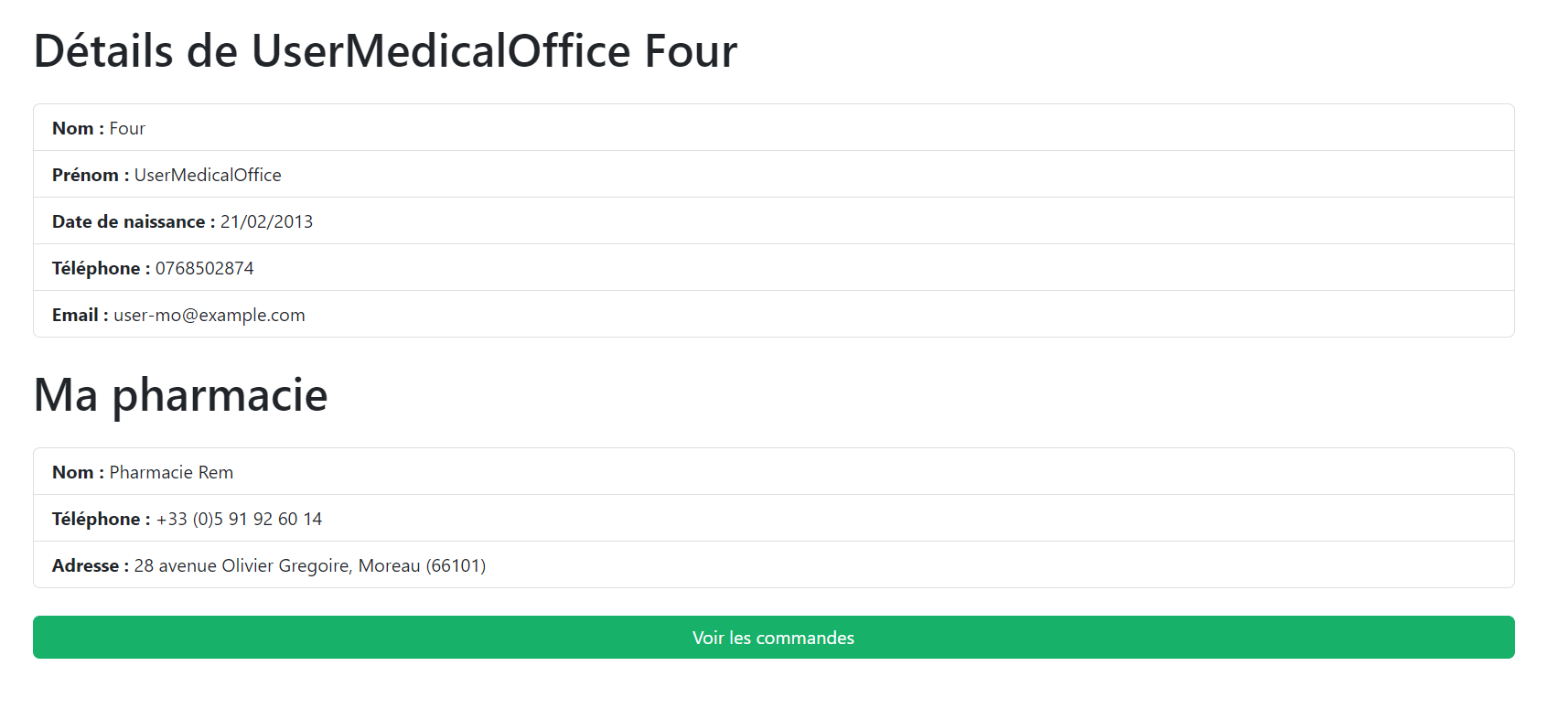Click the Nom label under Ma pharmacie
Image resolution: width=1568 pixels, height=709 pixels.
coord(73,472)
